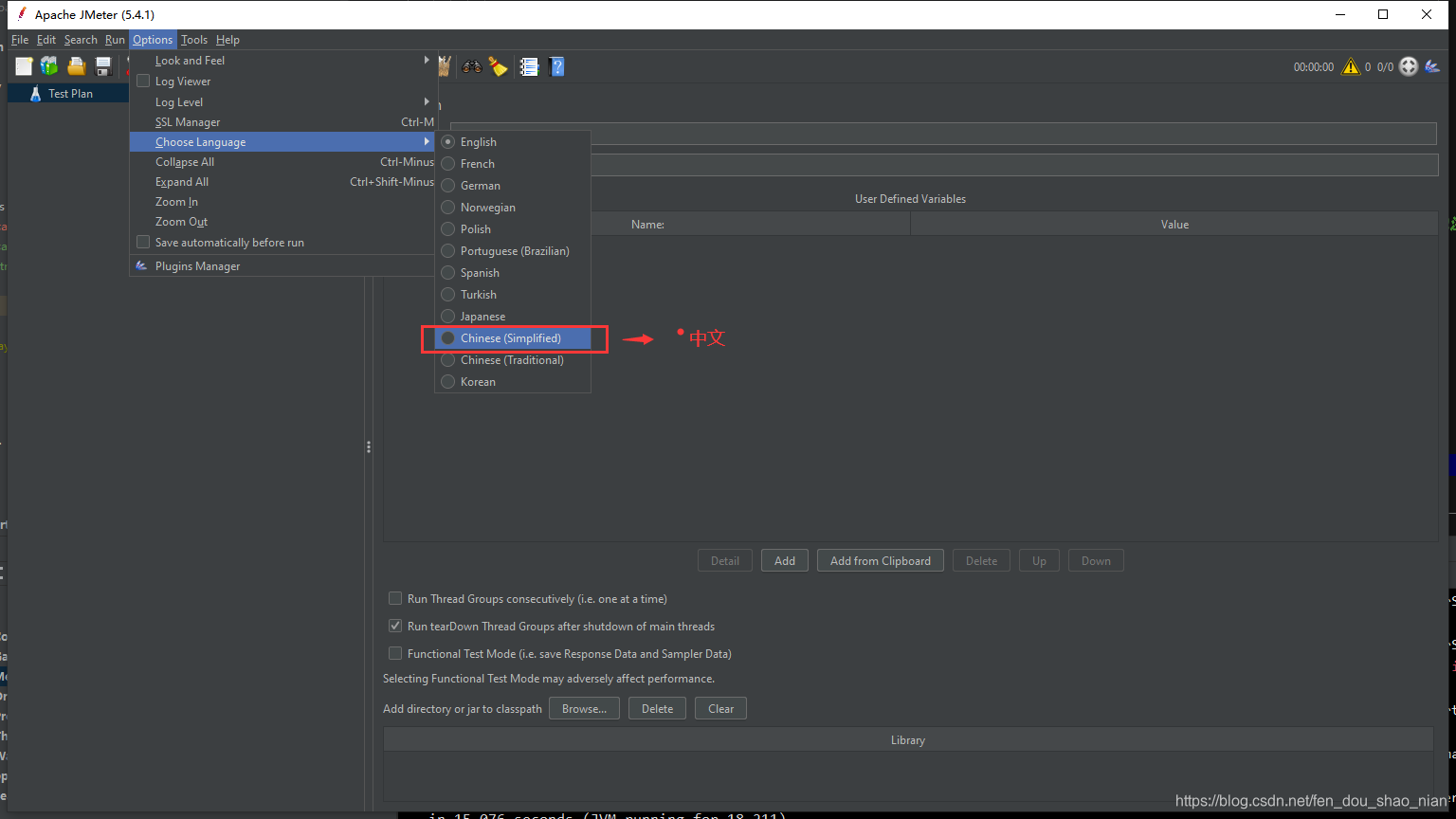
Task: Click the Browse... classpath button
Action: [584, 709]
